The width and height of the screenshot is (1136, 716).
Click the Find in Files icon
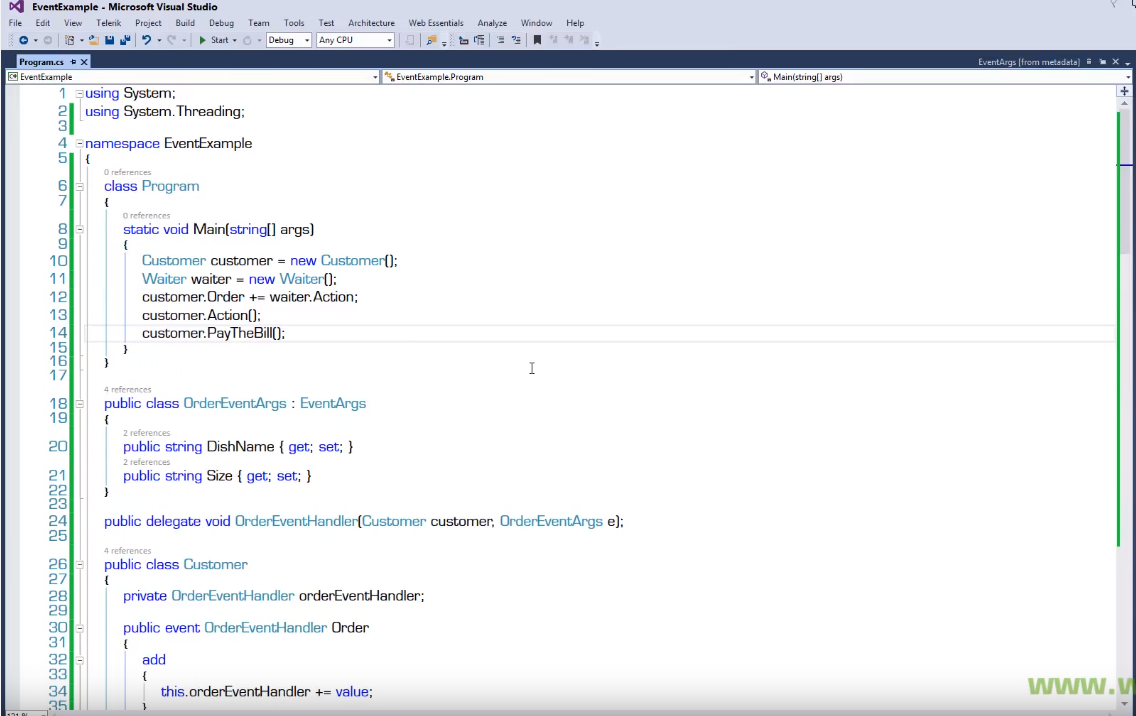[432, 41]
